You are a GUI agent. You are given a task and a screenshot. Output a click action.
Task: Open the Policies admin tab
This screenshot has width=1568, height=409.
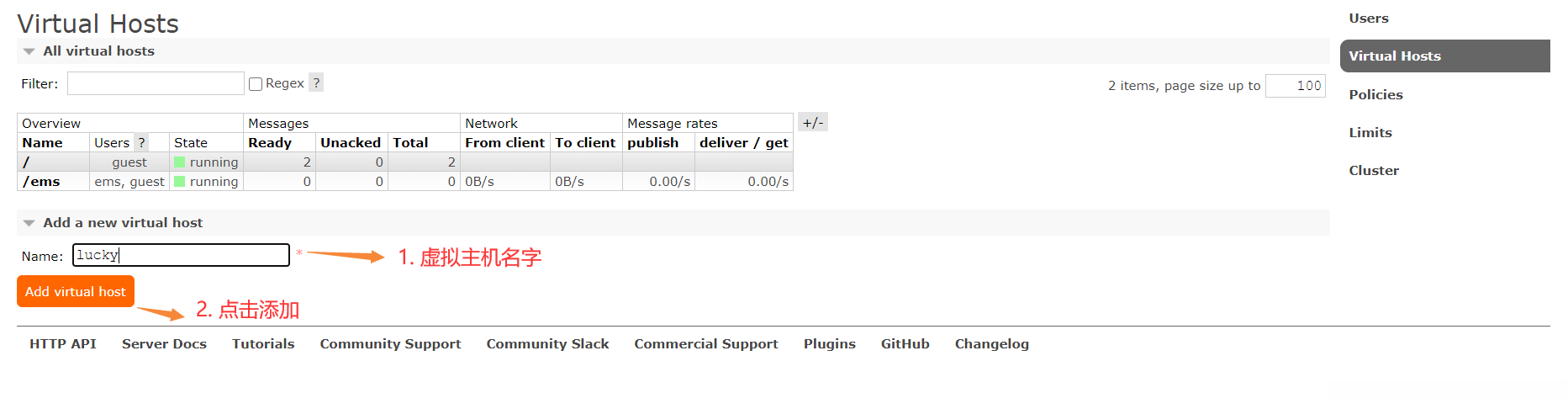click(1375, 94)
